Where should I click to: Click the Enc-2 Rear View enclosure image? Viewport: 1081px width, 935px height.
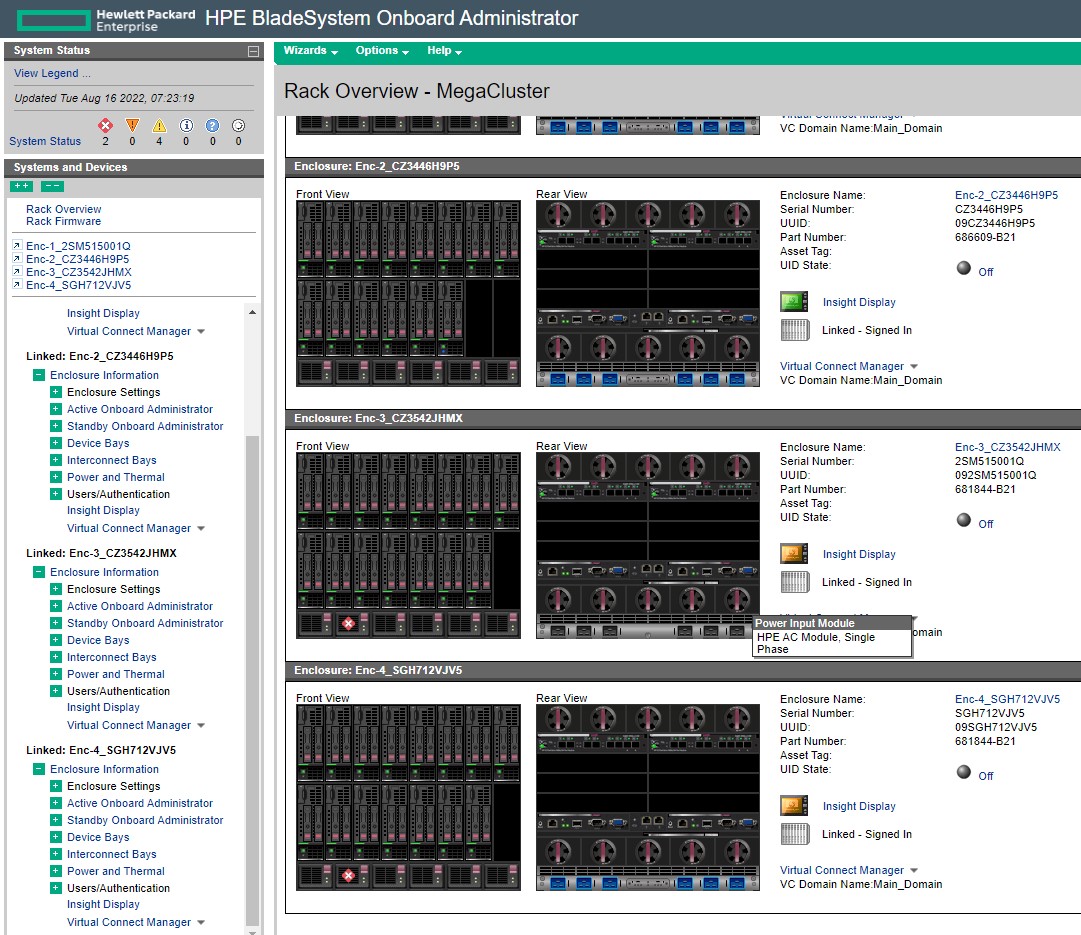648,293
